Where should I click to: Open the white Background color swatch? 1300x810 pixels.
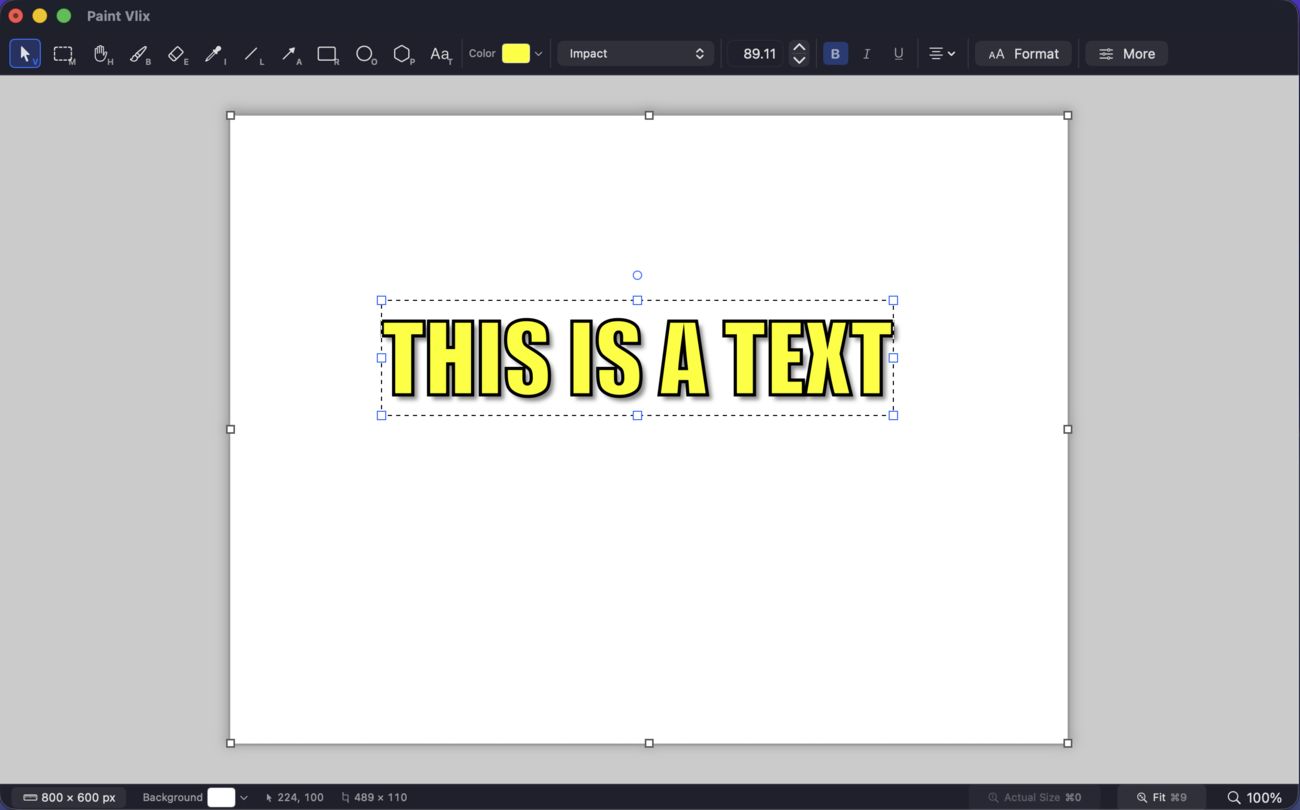click(x=221, y=797)
